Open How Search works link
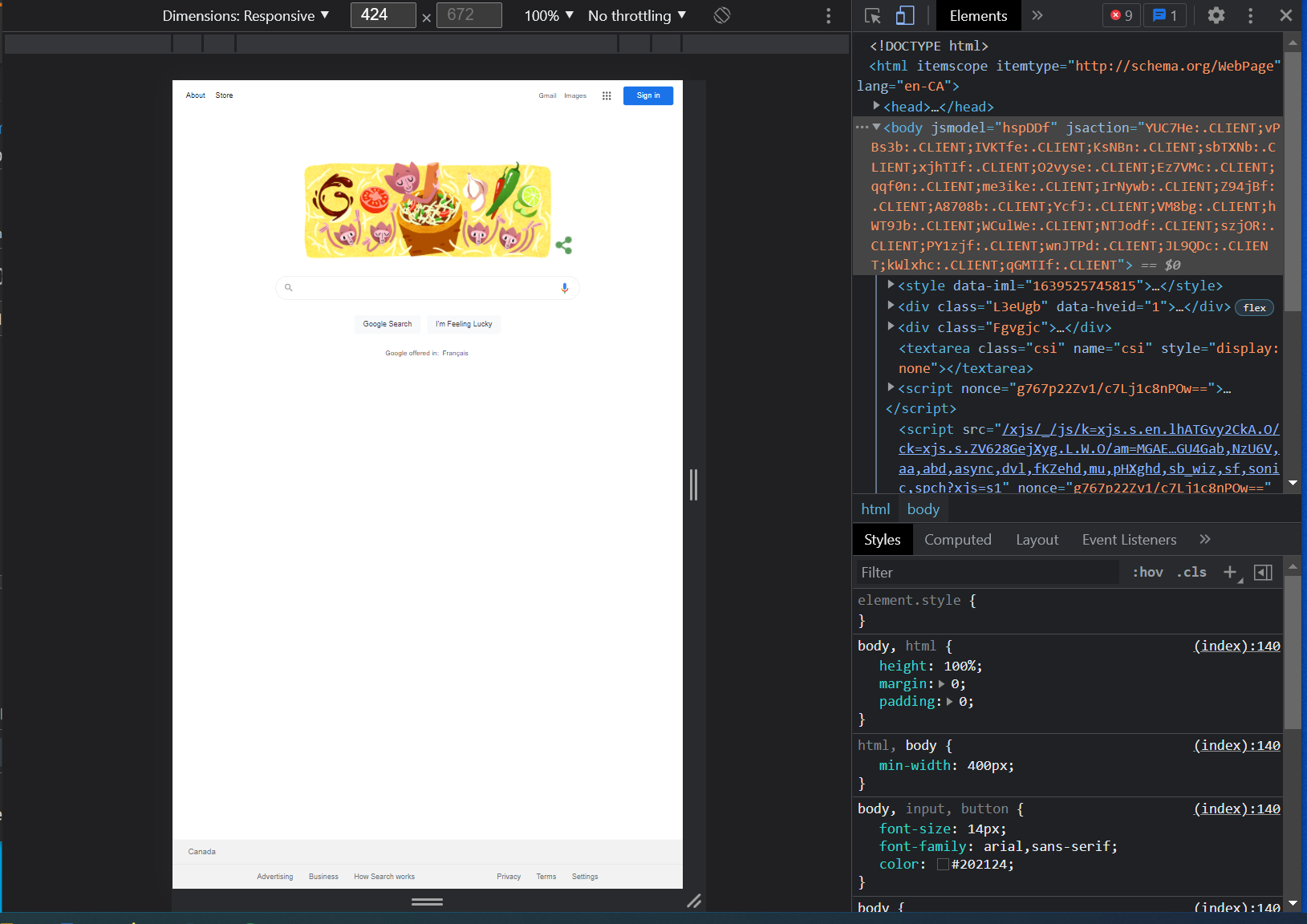 click(384, 877)
